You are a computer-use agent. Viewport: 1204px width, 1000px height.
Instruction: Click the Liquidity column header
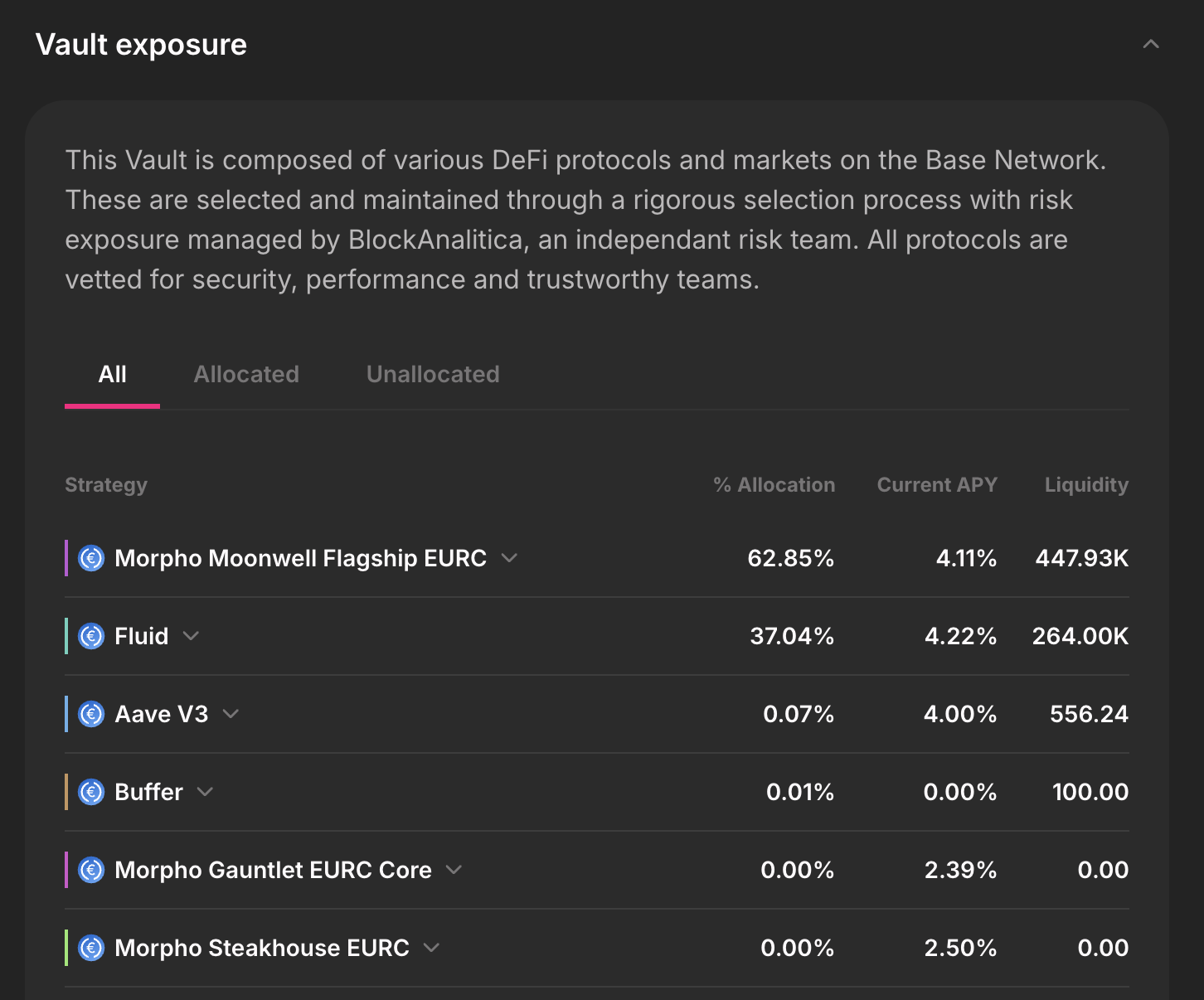[x=1086, y=485]
